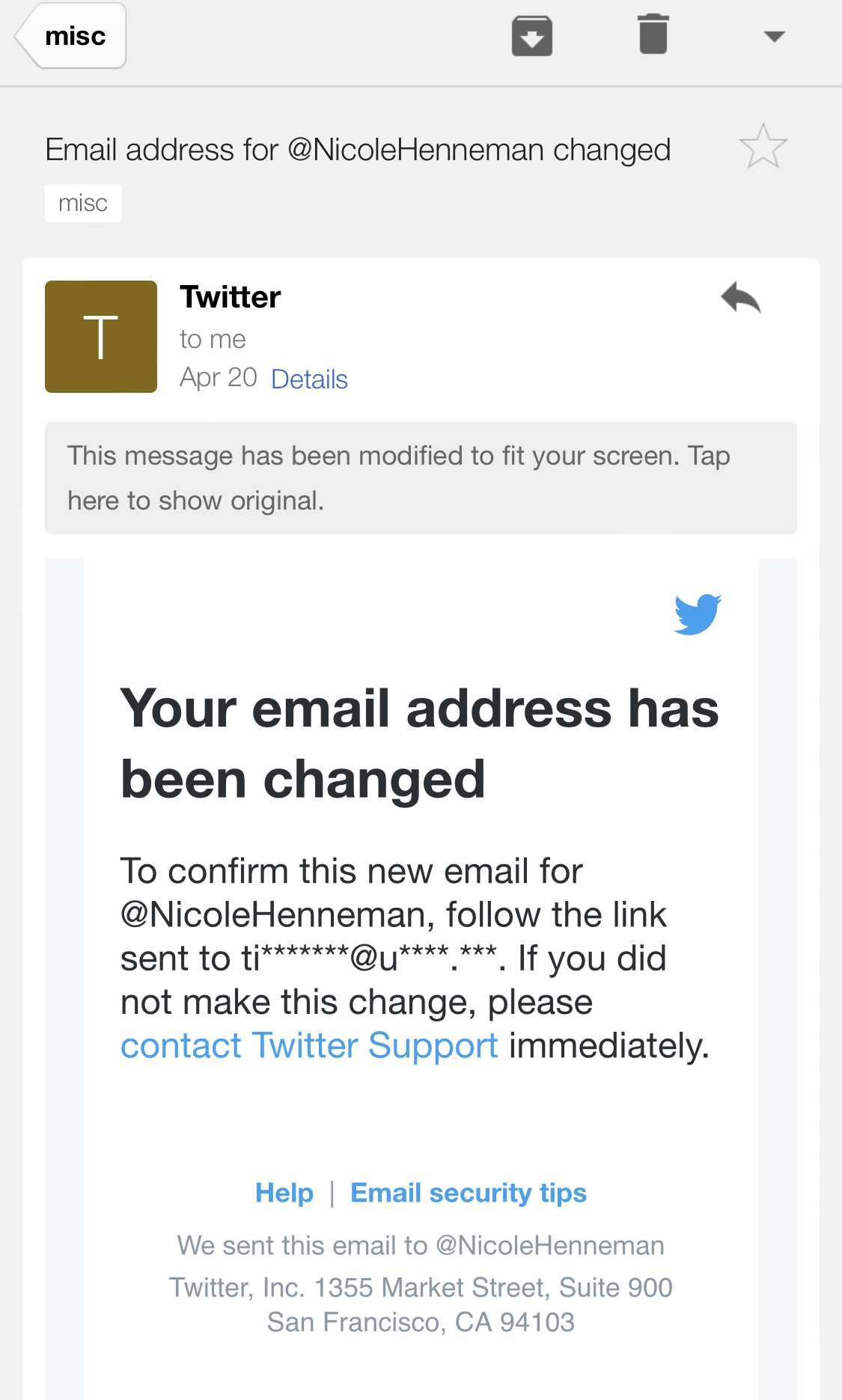Tap the Twitter, Inc. street address

tap(421, 1288)
